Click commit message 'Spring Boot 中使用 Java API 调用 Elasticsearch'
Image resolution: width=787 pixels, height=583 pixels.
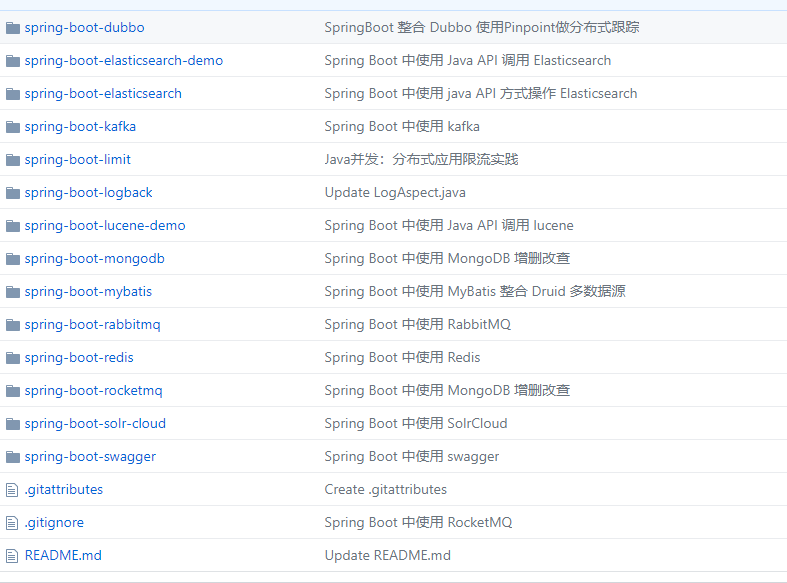click(468, 60)
